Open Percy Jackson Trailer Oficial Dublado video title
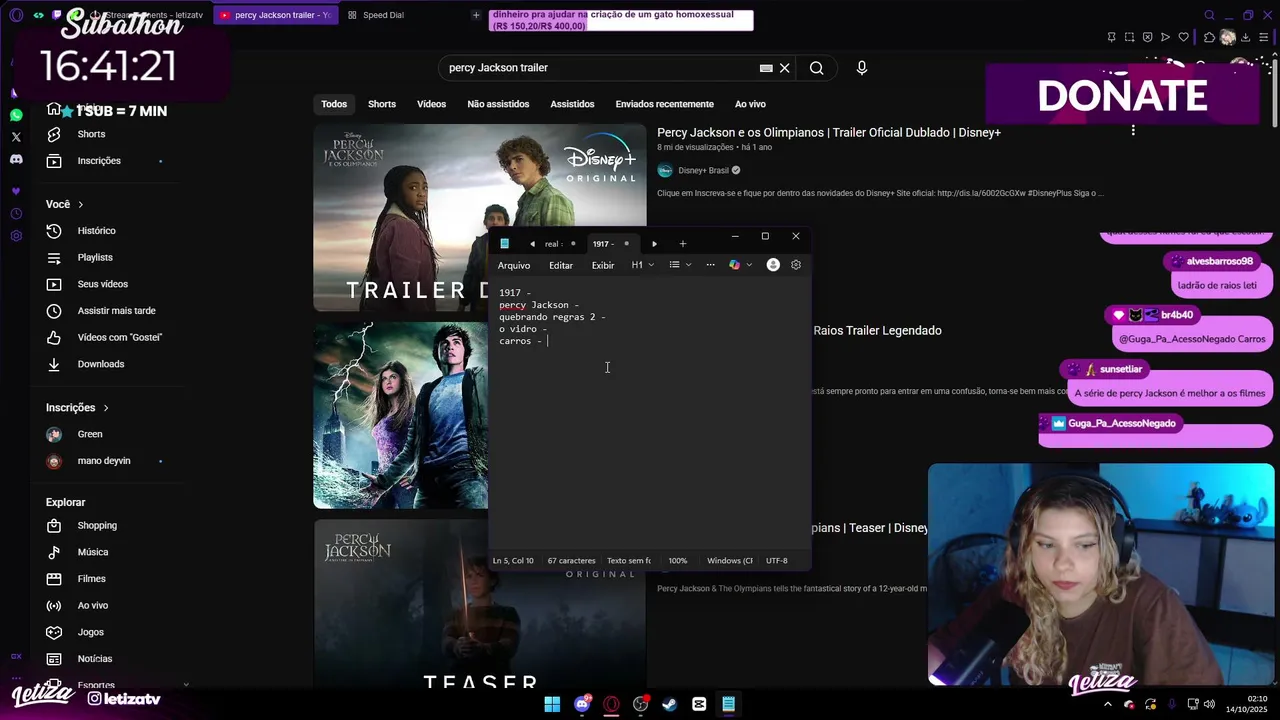 pos(829,132)
